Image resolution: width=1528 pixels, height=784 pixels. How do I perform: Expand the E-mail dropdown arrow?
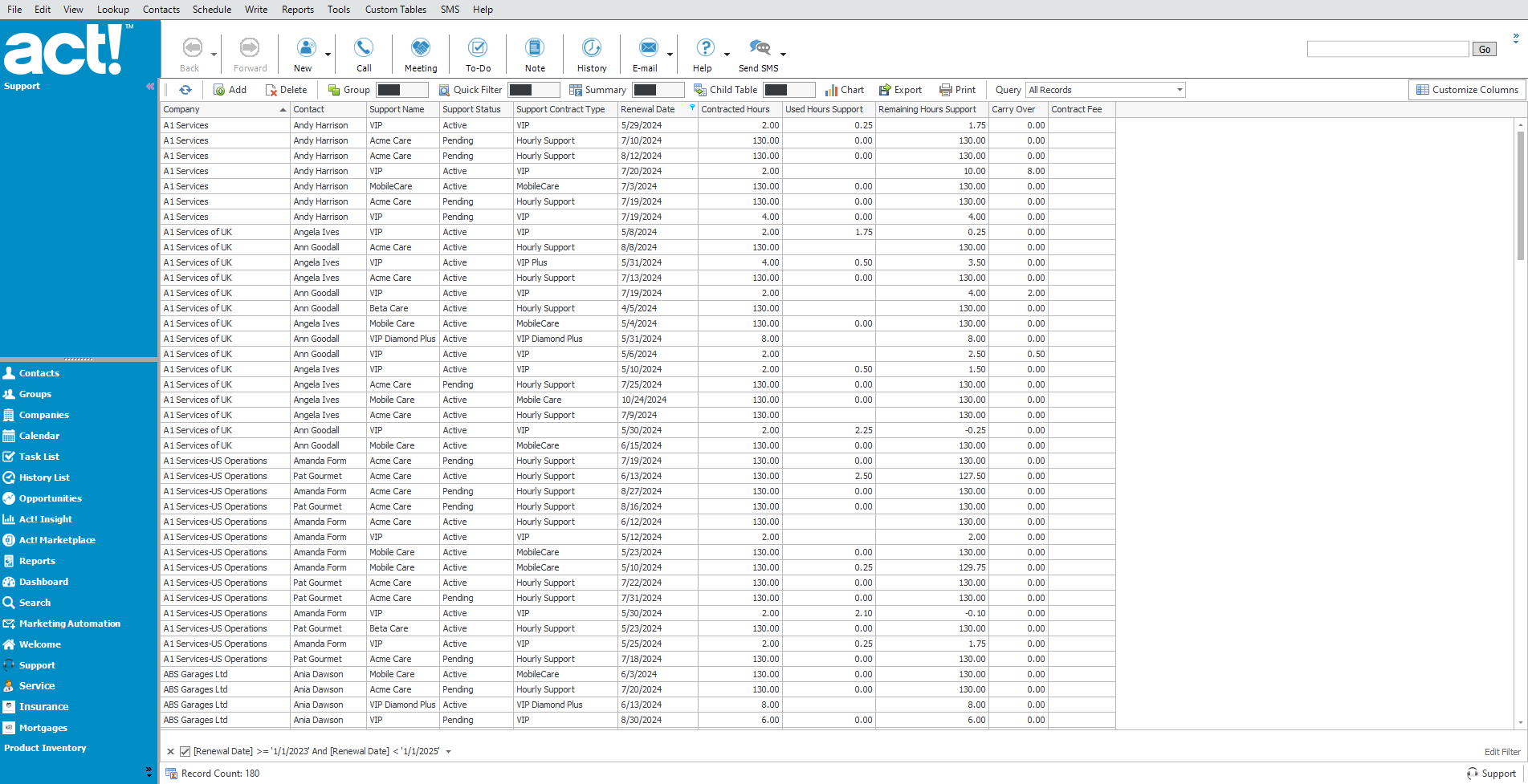coord(670,55)
